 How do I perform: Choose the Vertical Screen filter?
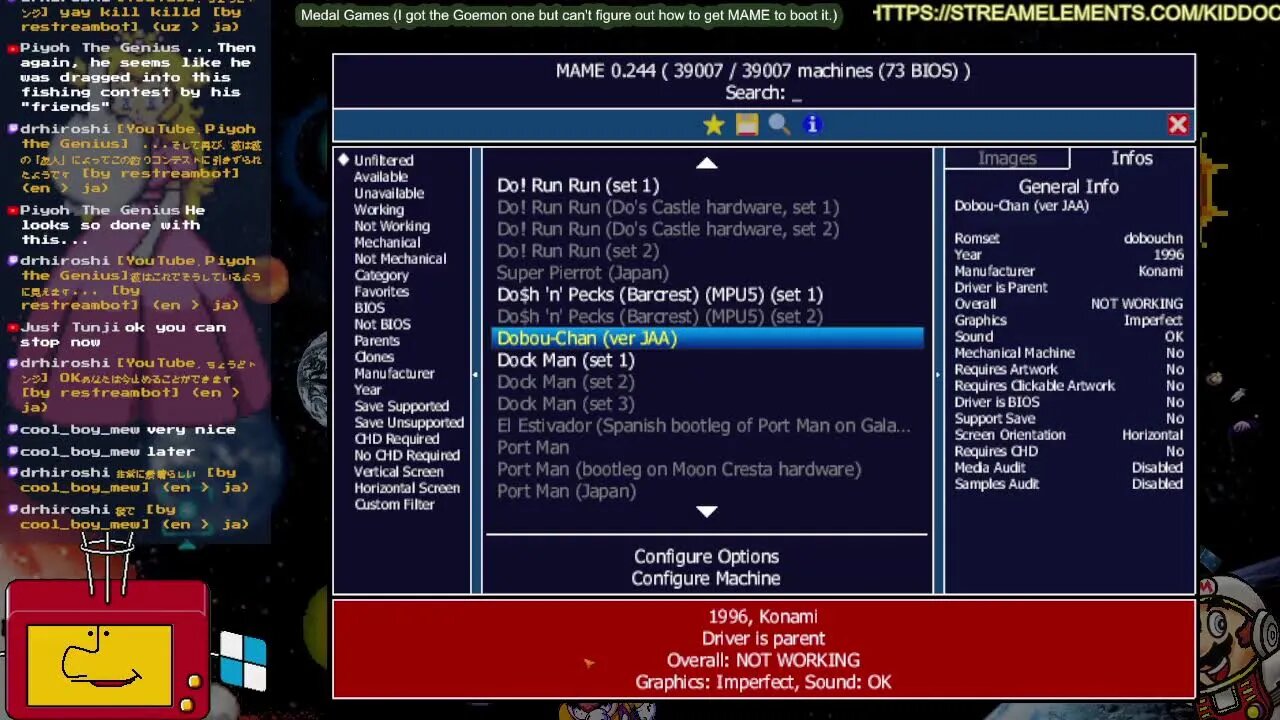pyautogui.click(x=399, y=471)
